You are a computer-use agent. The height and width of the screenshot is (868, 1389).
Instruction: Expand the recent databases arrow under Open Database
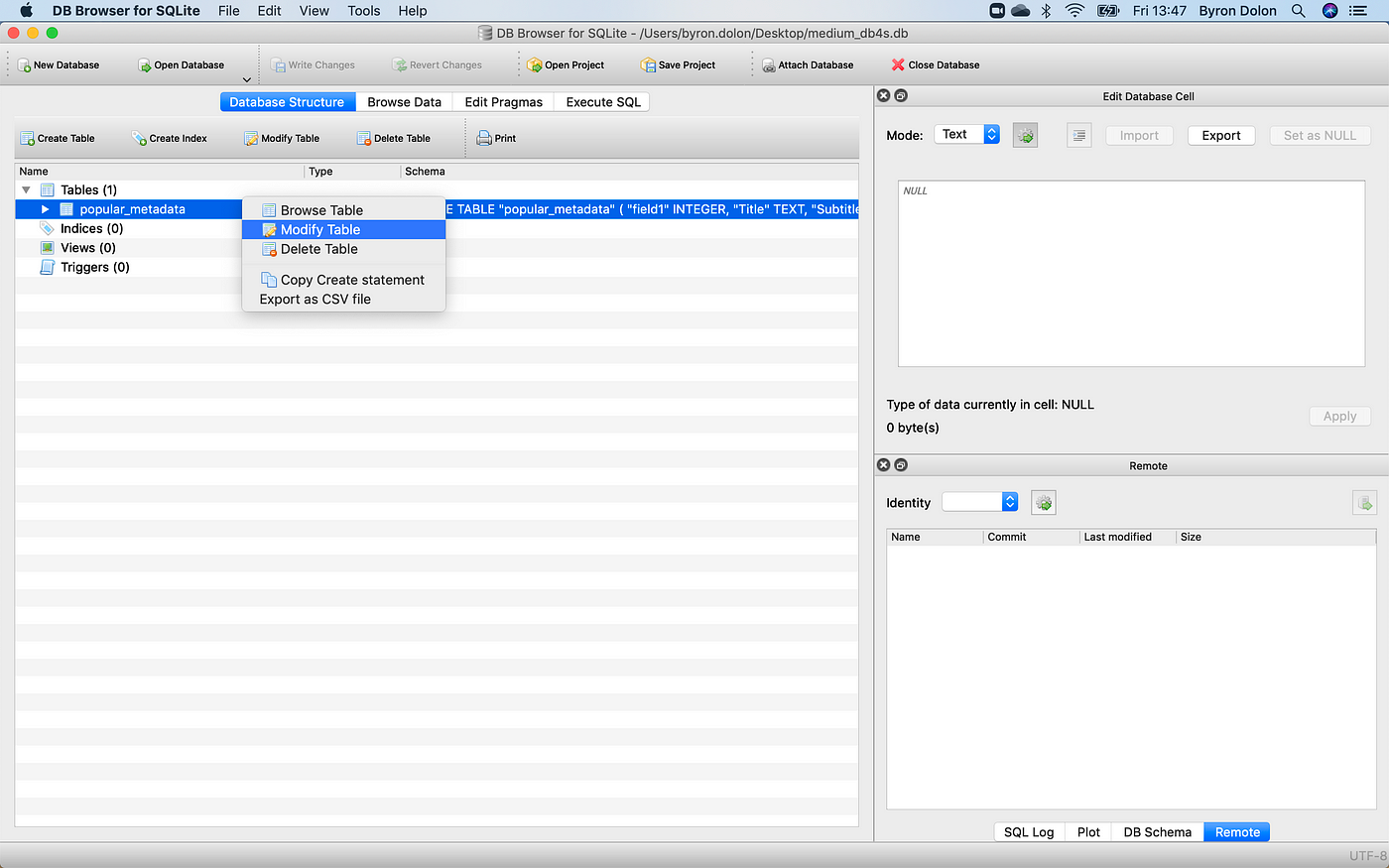pyautogui.click(x=247, y=79)
